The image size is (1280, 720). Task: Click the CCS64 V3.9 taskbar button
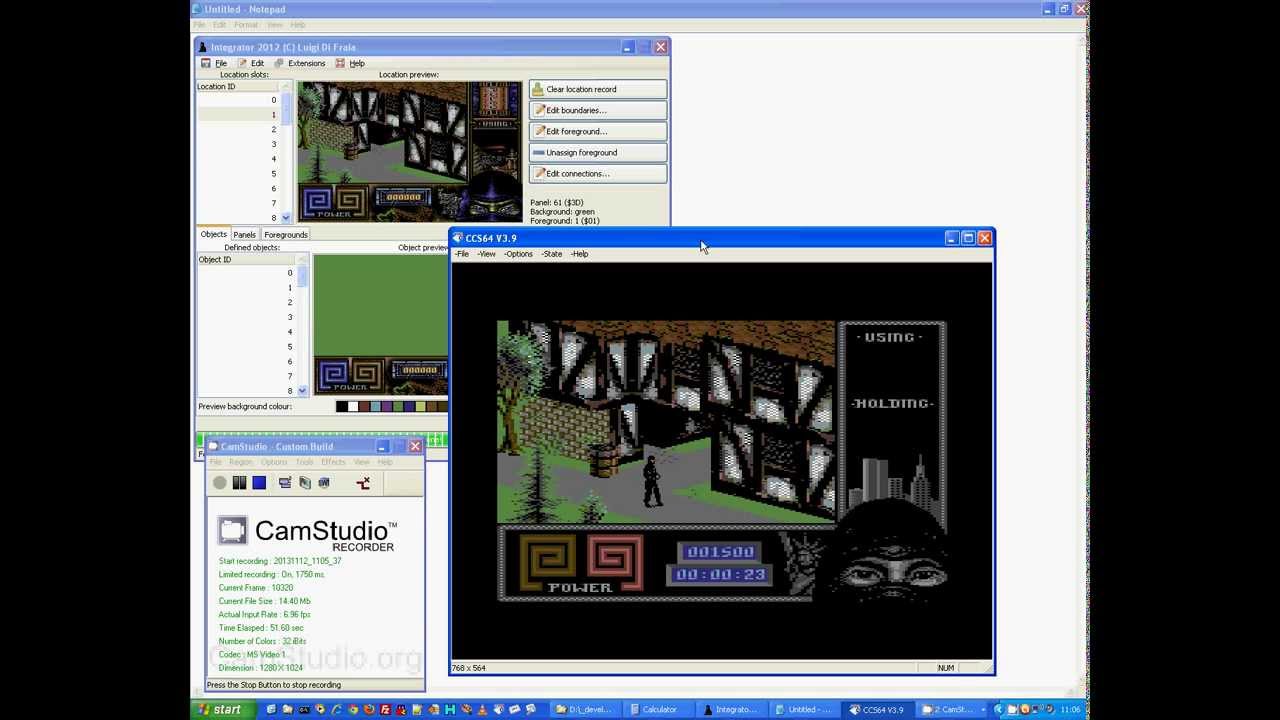click(877, 710)
